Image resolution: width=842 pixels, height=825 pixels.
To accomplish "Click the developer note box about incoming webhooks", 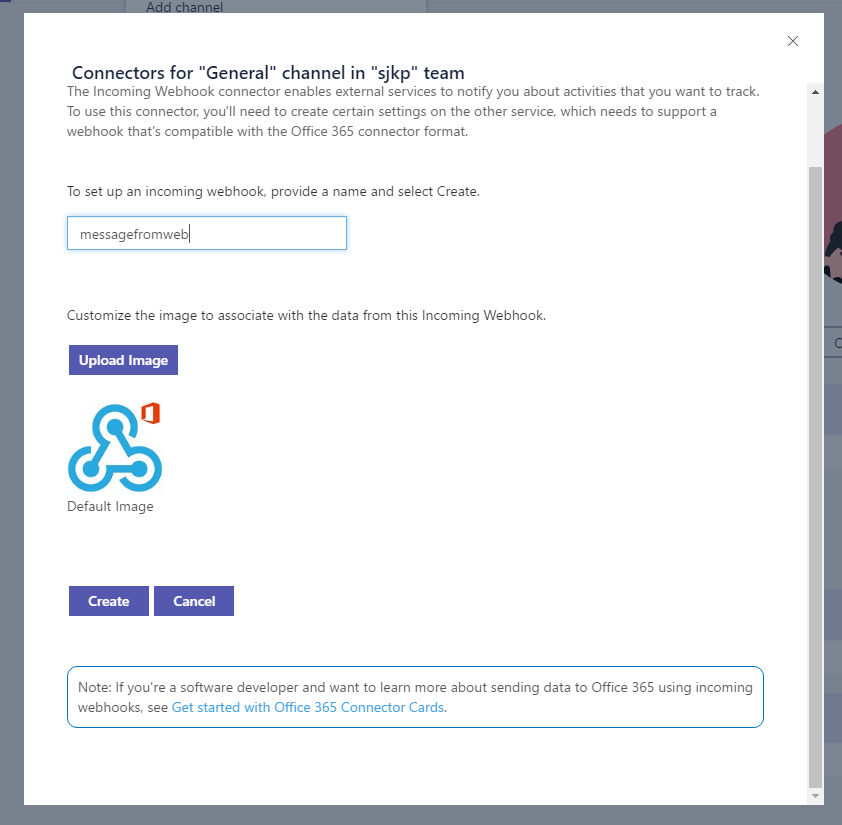I will 415,696.
